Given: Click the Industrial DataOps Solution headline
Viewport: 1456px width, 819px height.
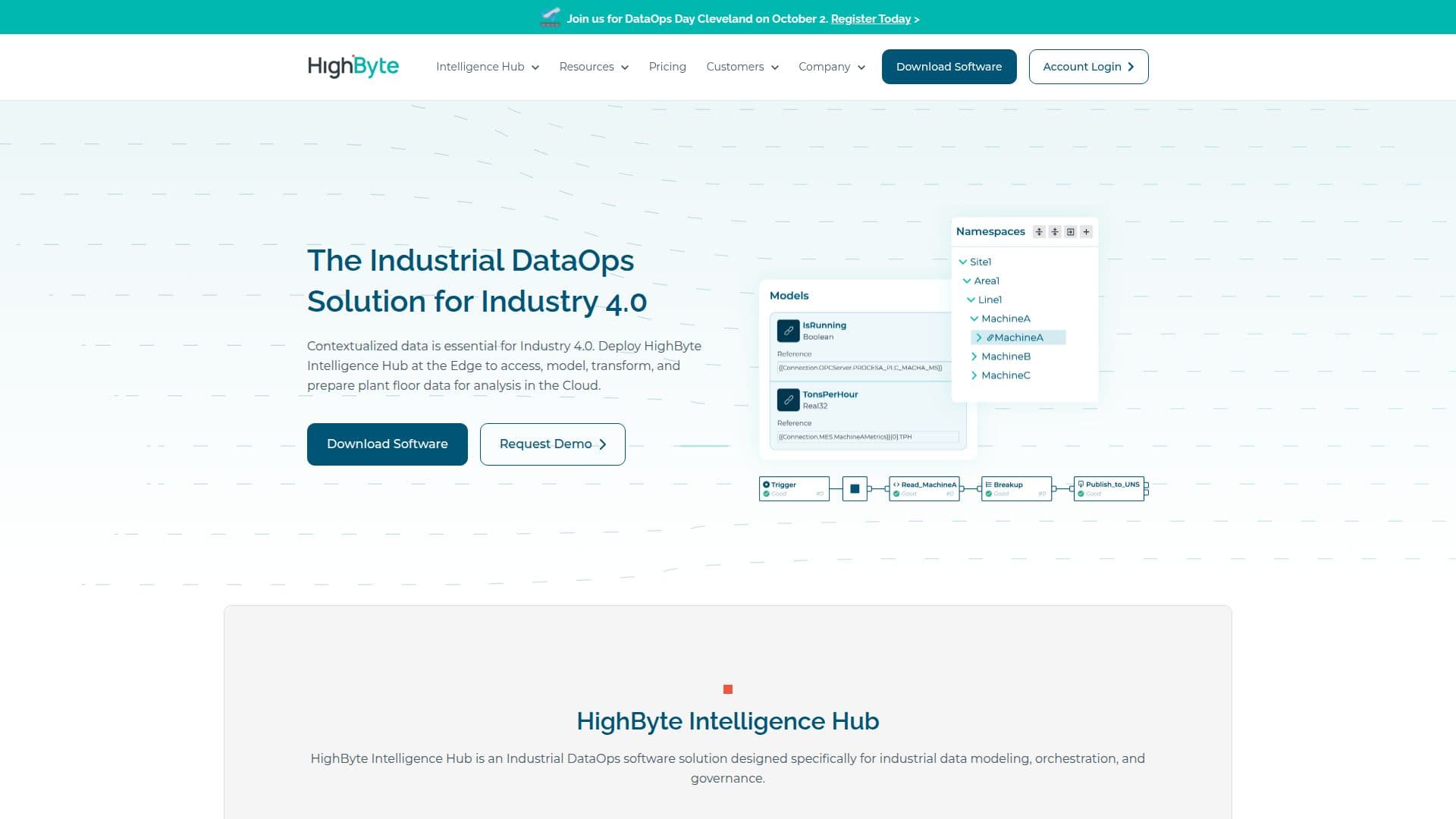Looking at the screenshot, I should pyautogui.click(x=477, y=281).
